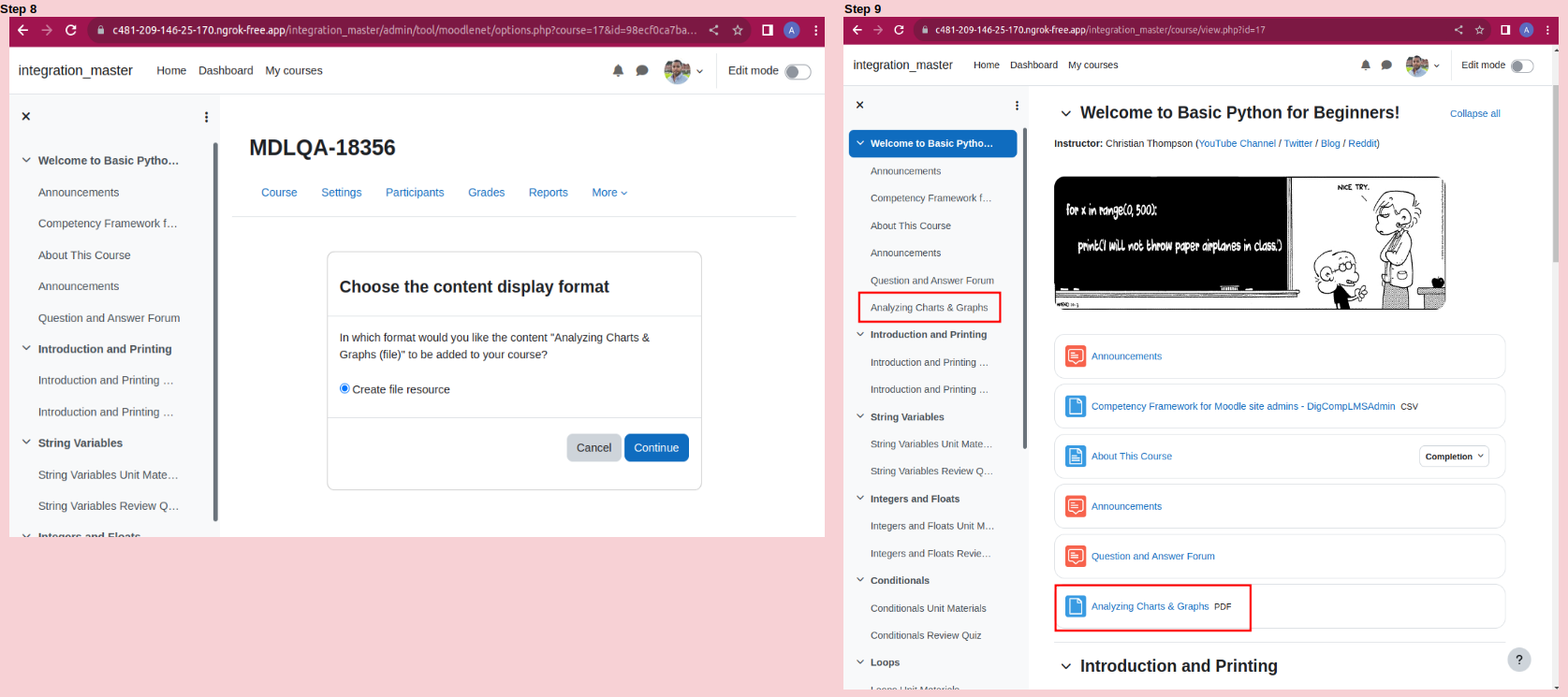Click the Continue button
The height and width of the screenshot is (697, 1568).
pyautogui.click(x=656, y=447)
